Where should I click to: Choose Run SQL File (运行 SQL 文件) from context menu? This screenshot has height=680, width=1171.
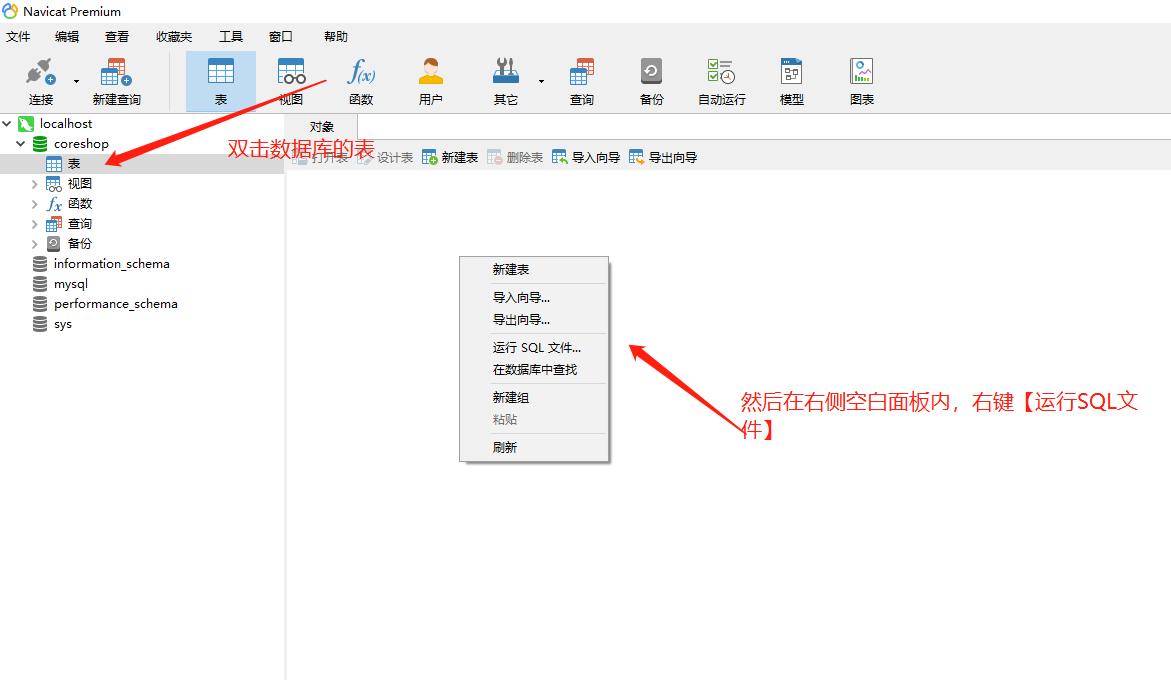pos(536,348)
